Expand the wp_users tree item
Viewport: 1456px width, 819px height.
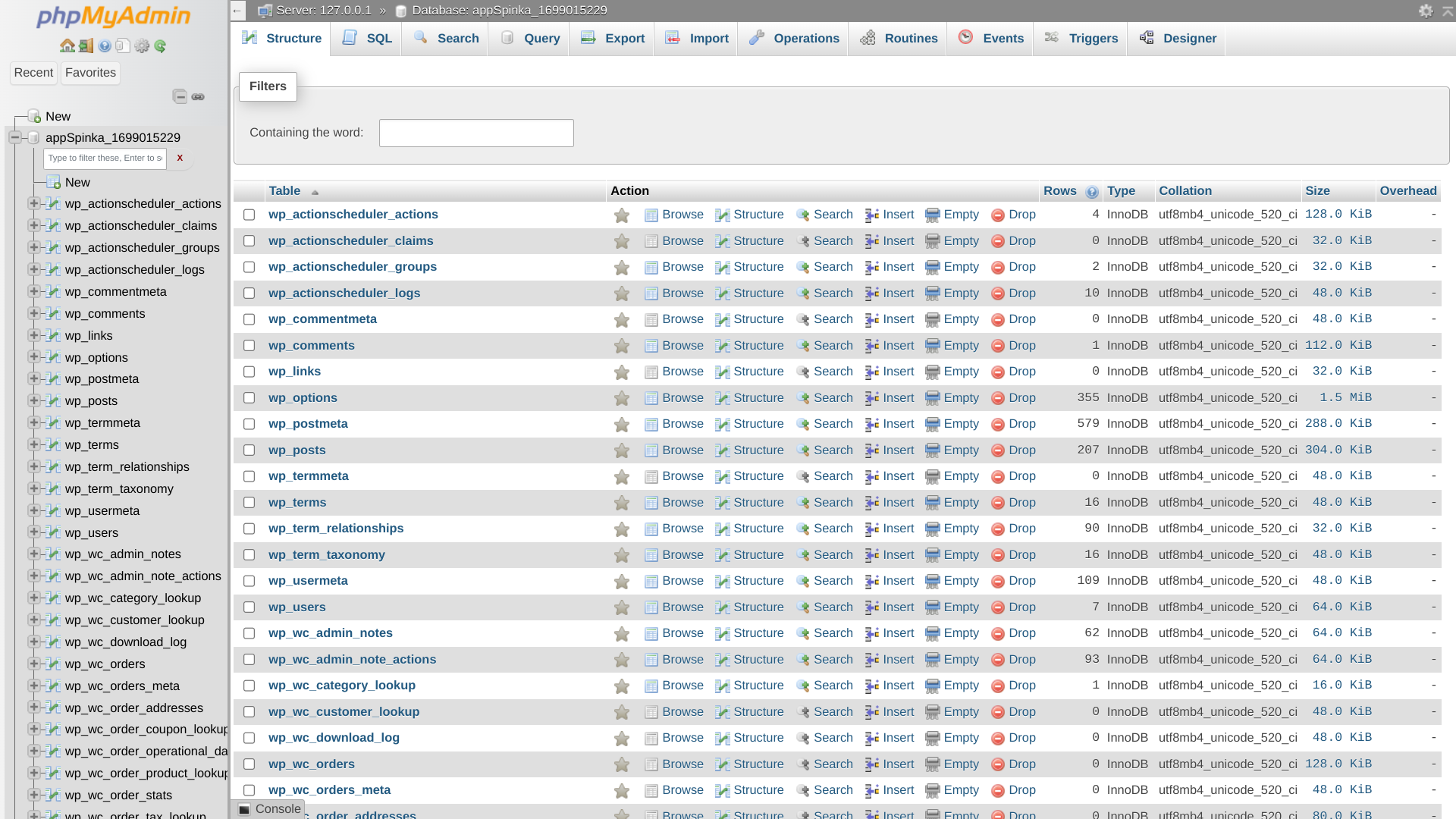[x=33, y=532]
